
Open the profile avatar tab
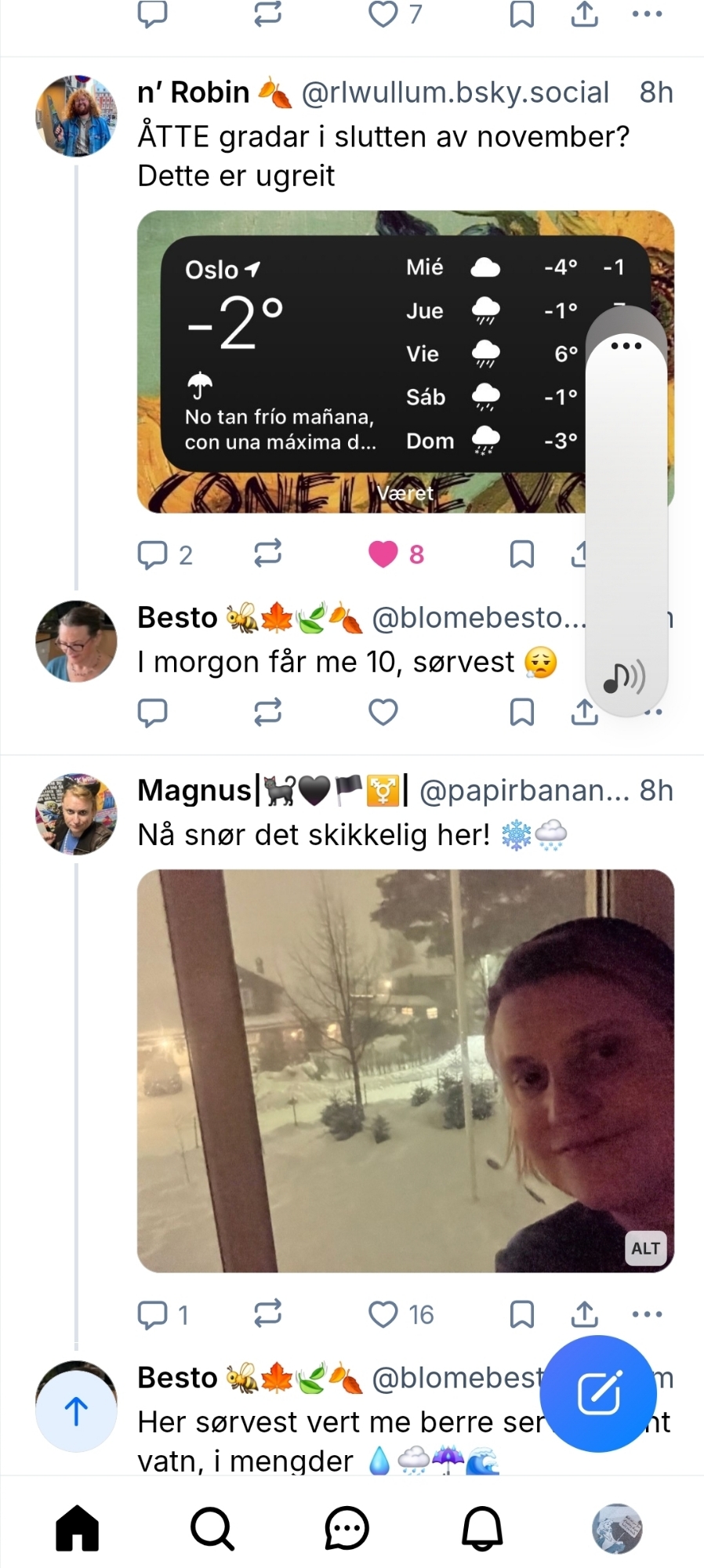point(617,1528)
